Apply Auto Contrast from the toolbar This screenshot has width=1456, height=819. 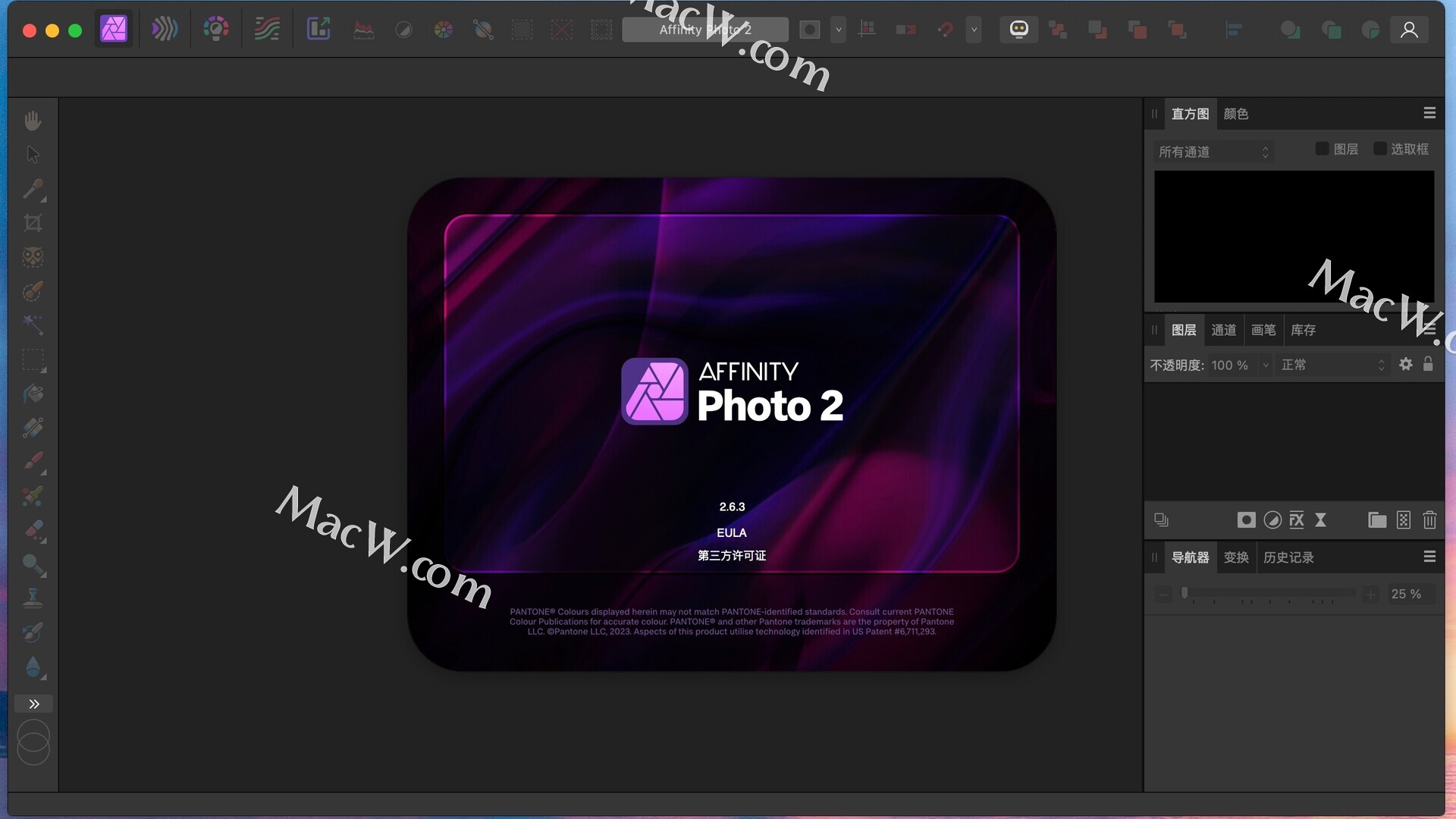click(403, 30)
